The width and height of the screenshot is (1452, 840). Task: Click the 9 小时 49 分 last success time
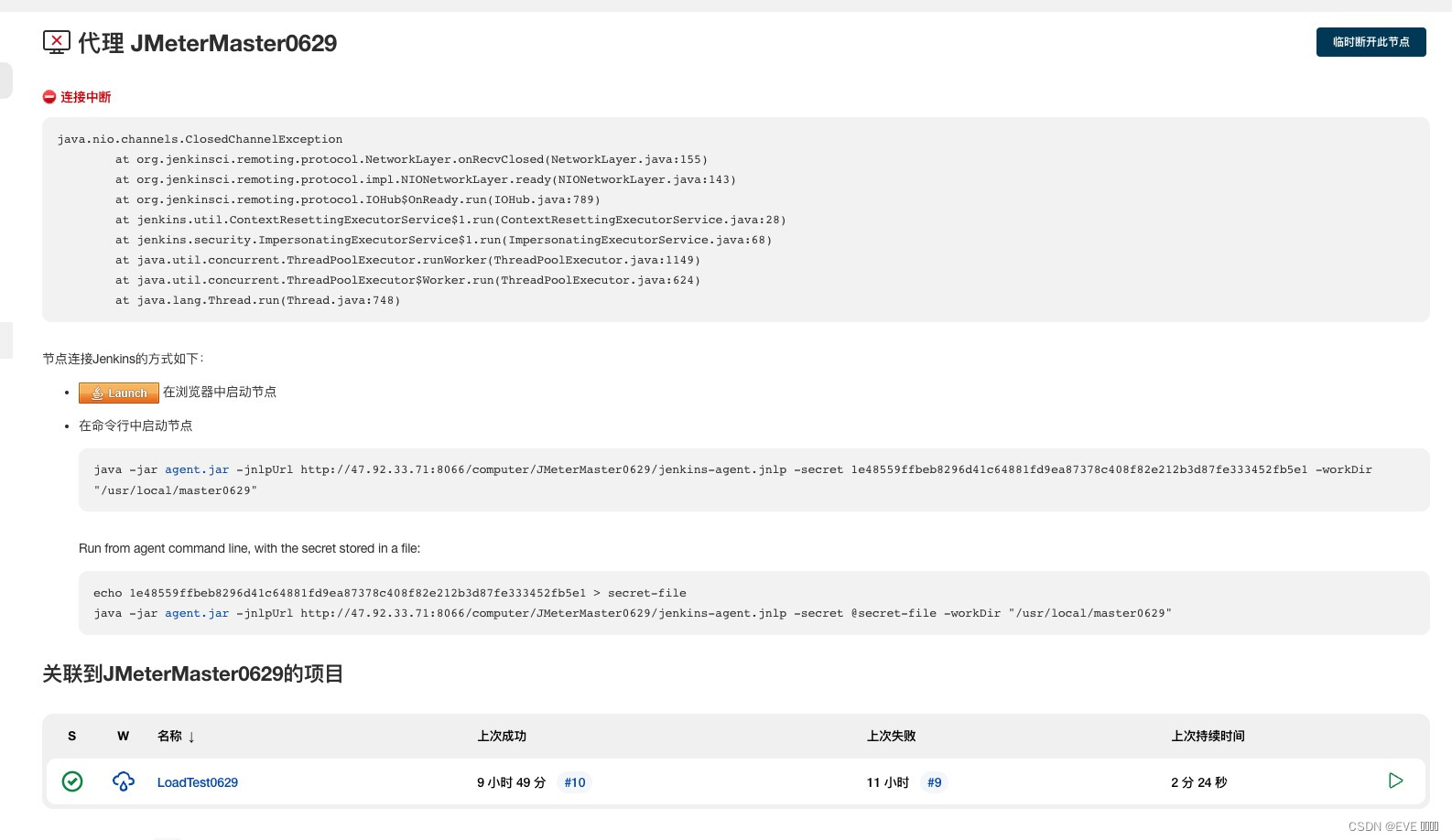(x=512, y=782)
